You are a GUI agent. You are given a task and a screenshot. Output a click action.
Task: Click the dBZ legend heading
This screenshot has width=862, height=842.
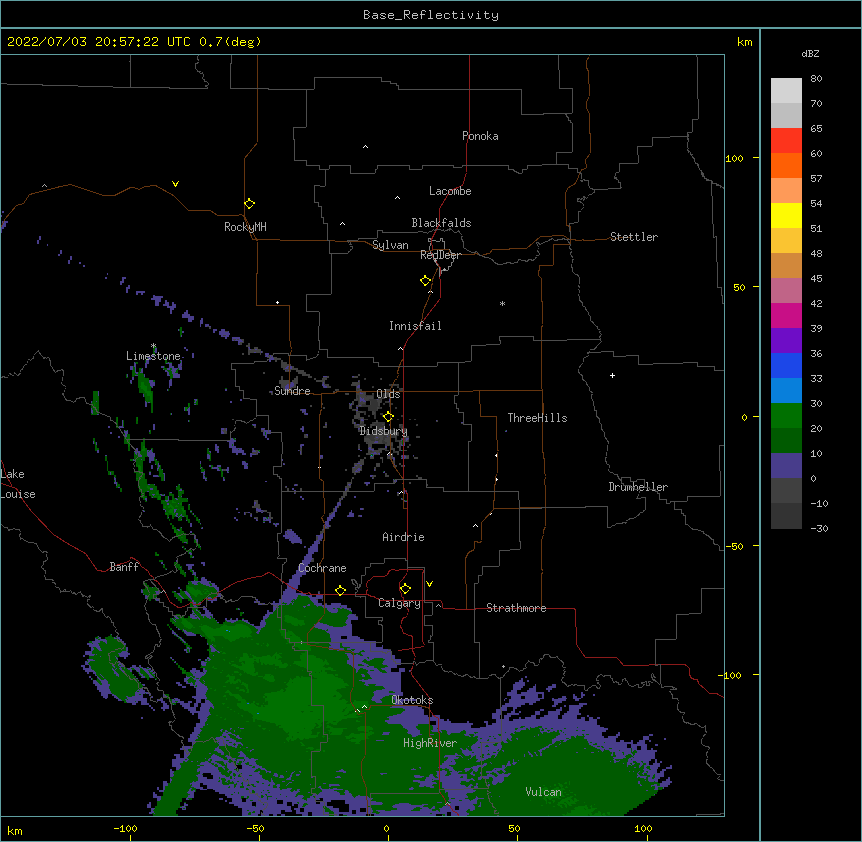tap(810, 53)
